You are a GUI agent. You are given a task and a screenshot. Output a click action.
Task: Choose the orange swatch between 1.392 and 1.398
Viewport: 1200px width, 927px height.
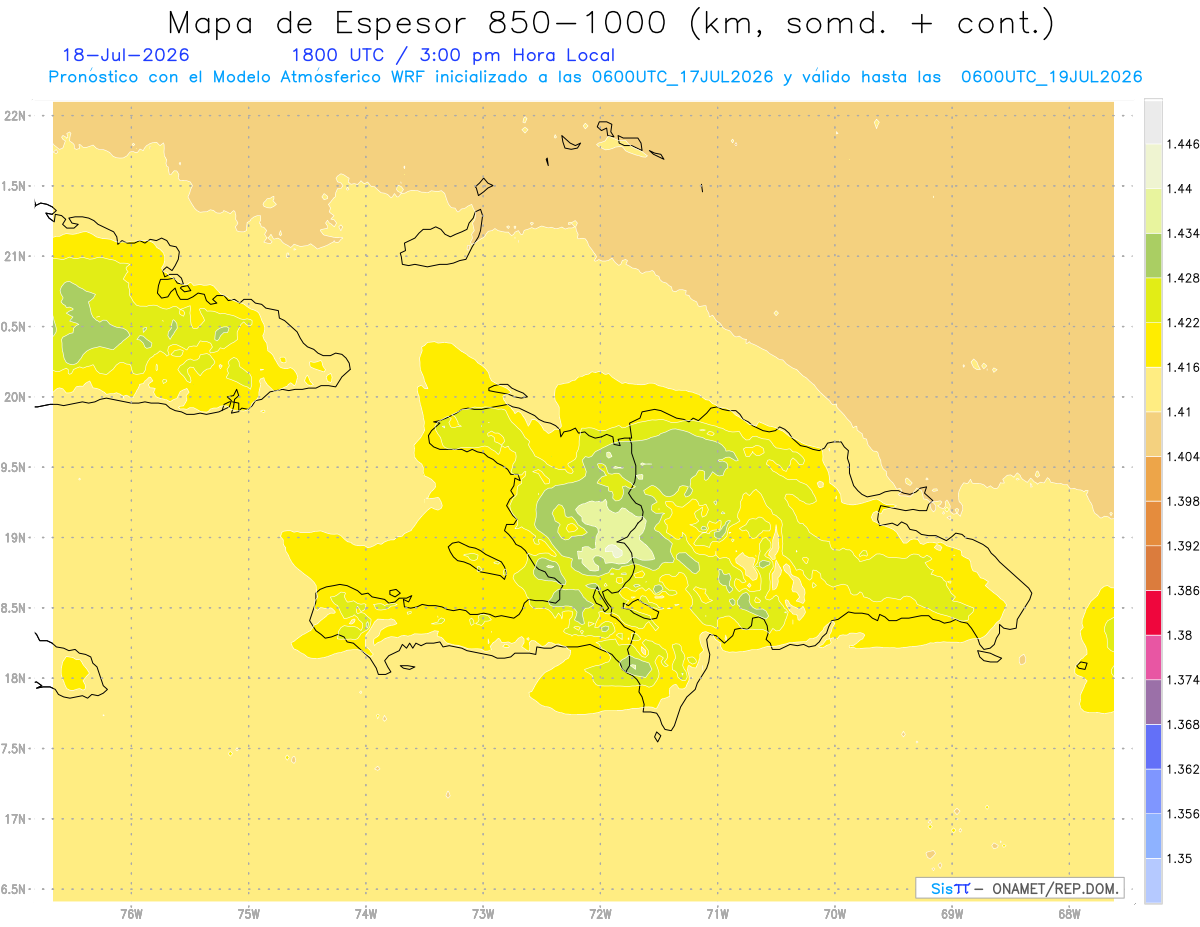coord(1153,523)
